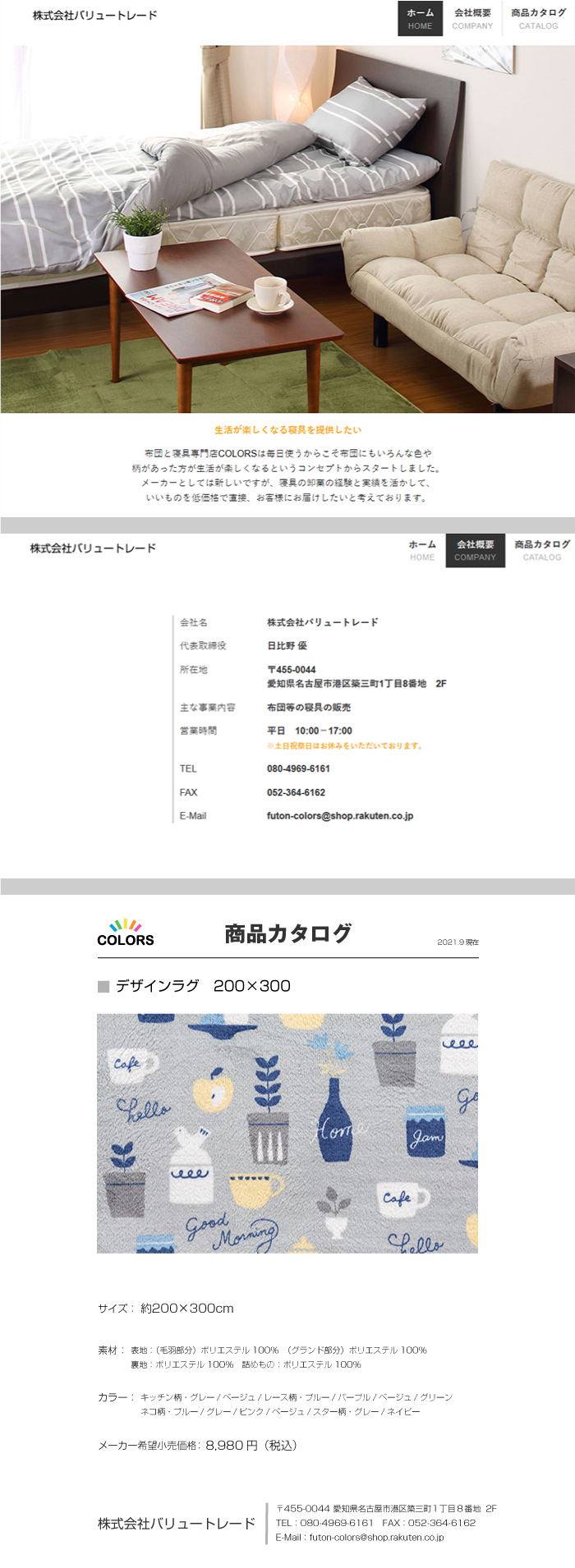Click the E-Mail address in company table
The height and width of the screenshot is (1568, 575).
tap(339, 816)
